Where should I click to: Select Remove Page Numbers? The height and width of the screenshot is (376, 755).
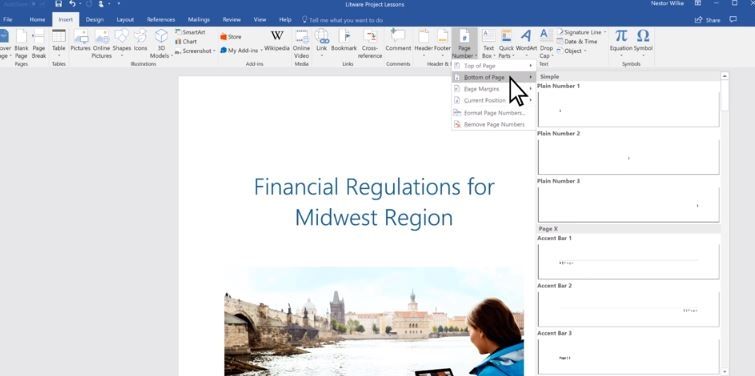tap(494, 124)
